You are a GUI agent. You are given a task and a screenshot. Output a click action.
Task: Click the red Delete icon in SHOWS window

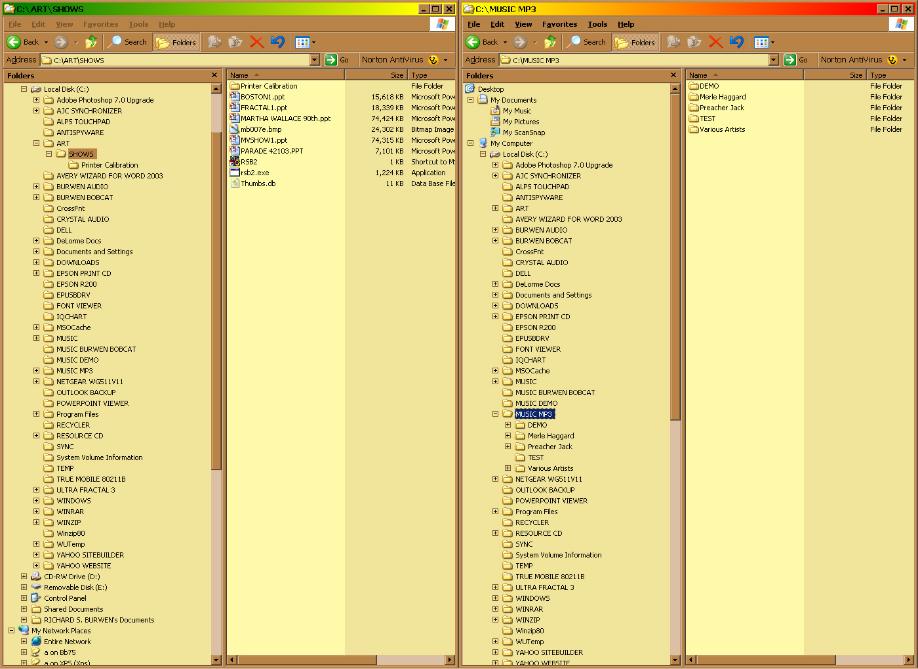[x=256, y=42]
